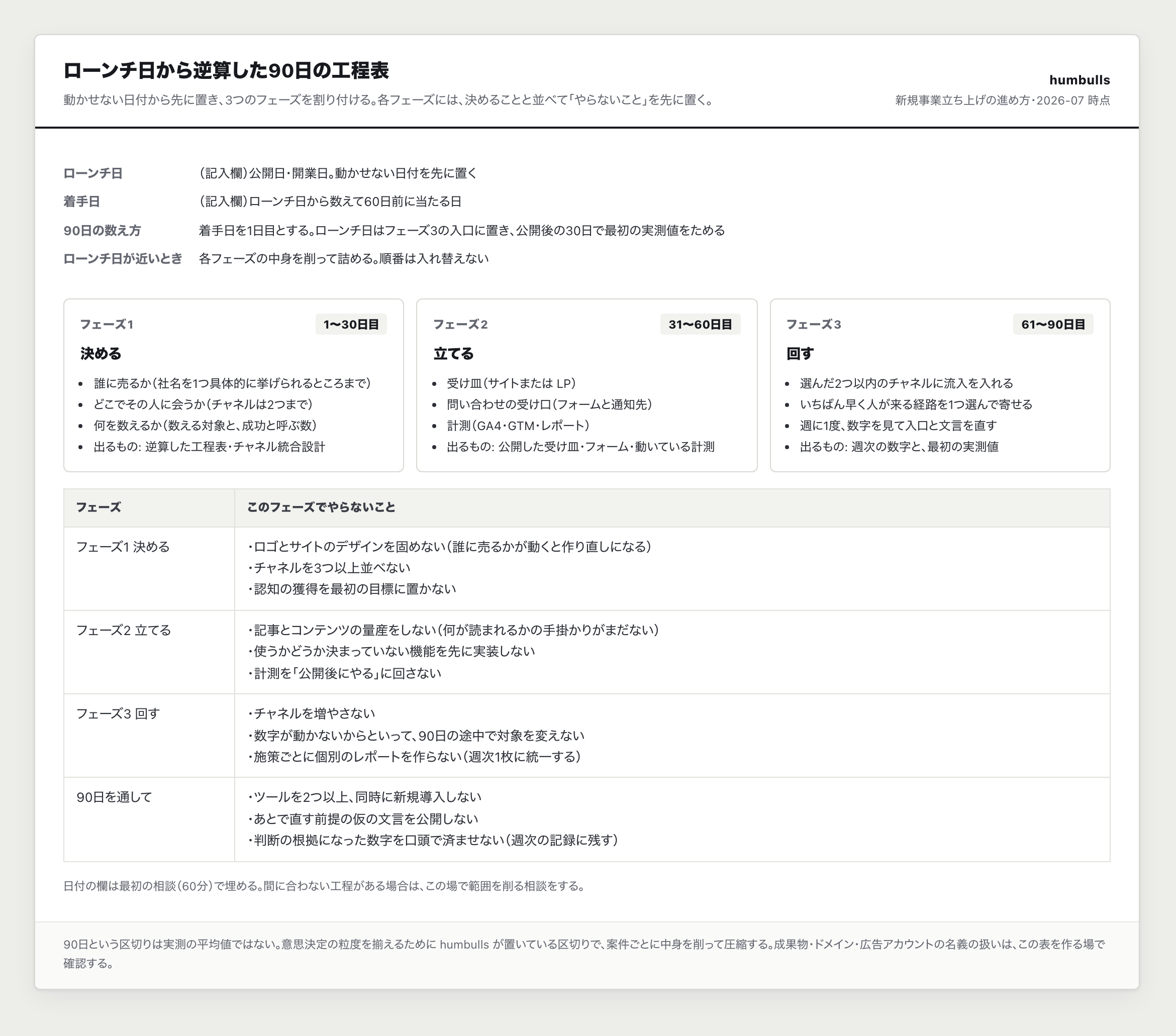This screenshot has height=1036, width=1176.
Task: Click the line 記事とコンテンツの量産をしない
Action: click(453, 631)
